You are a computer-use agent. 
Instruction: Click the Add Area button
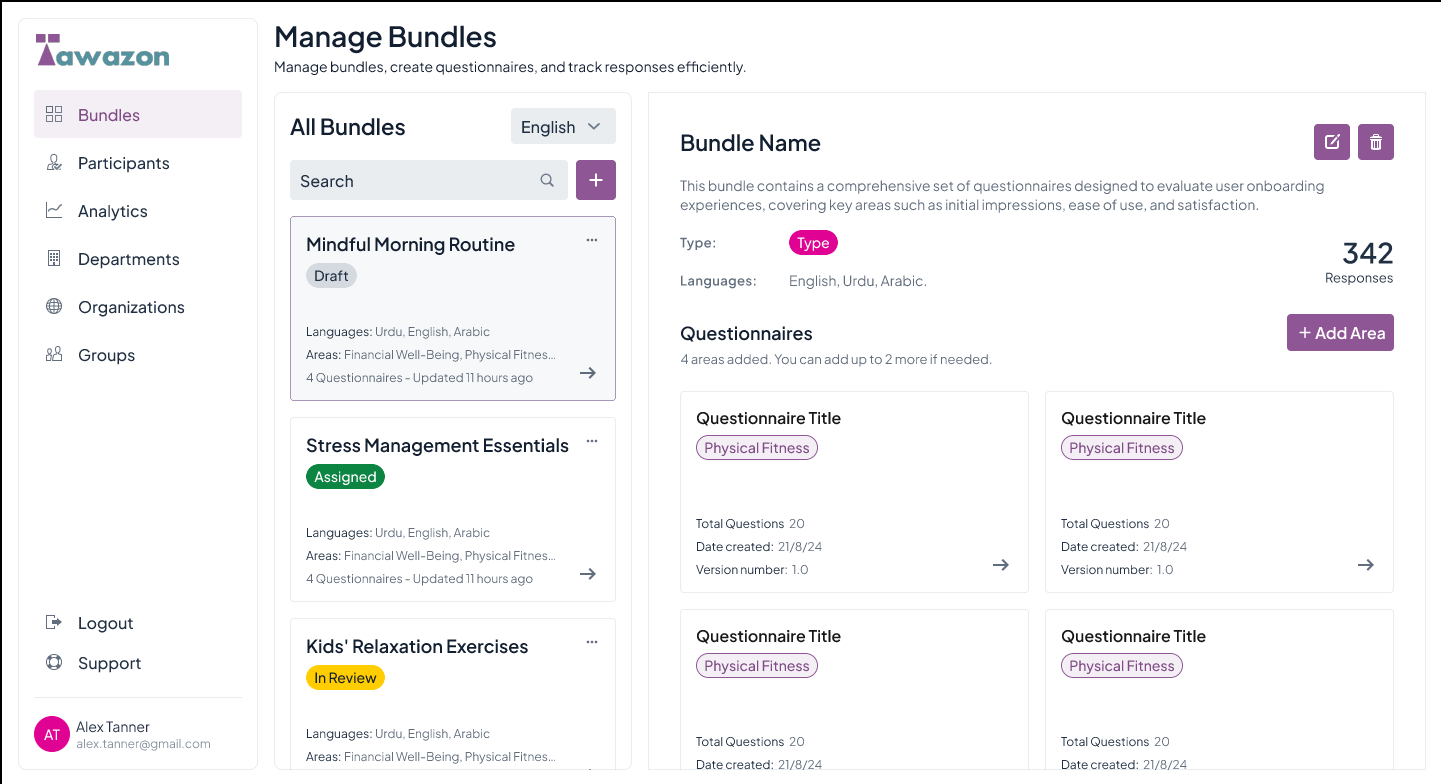[x=1339, y=333]
